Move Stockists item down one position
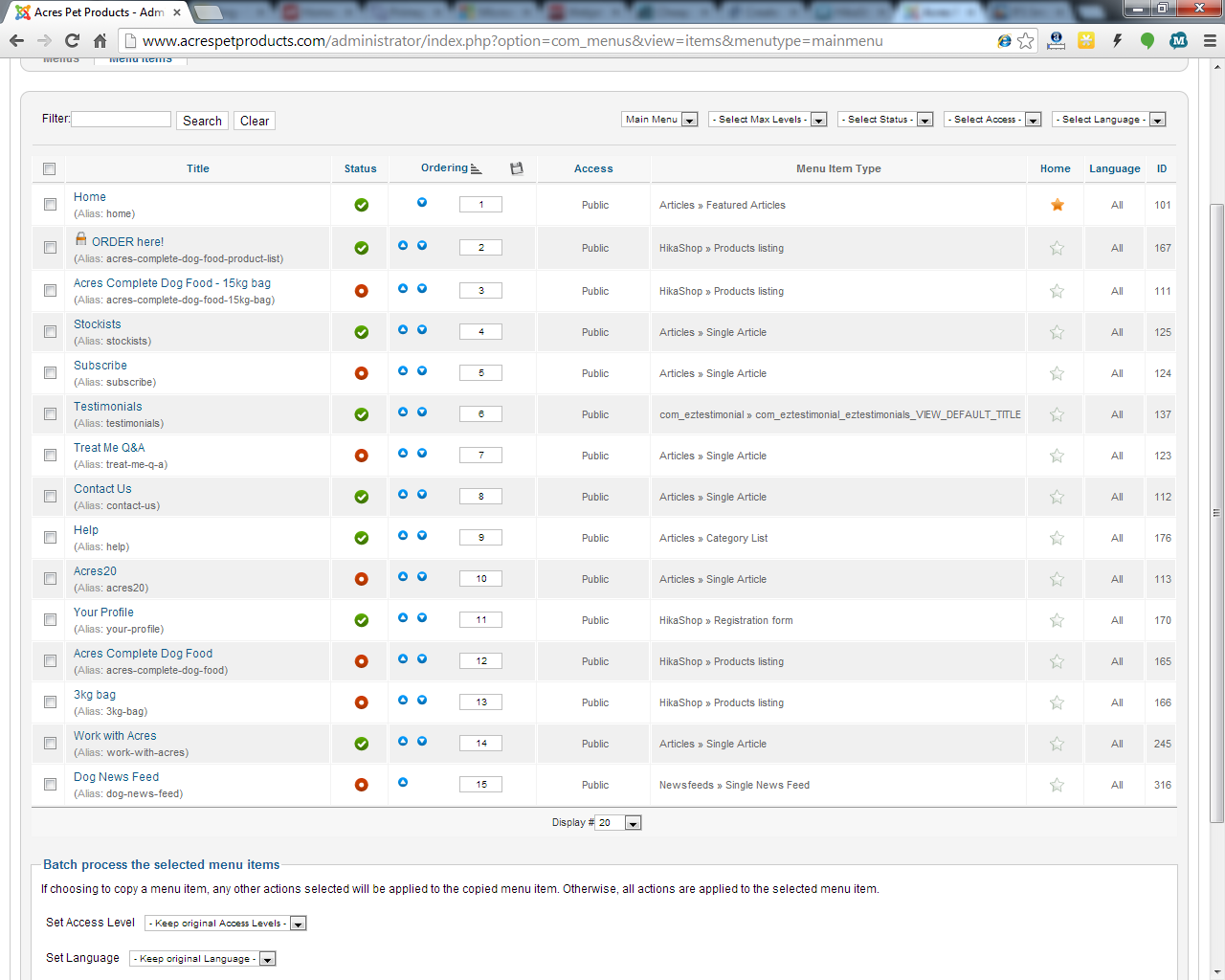 click(x=422, y=330)
